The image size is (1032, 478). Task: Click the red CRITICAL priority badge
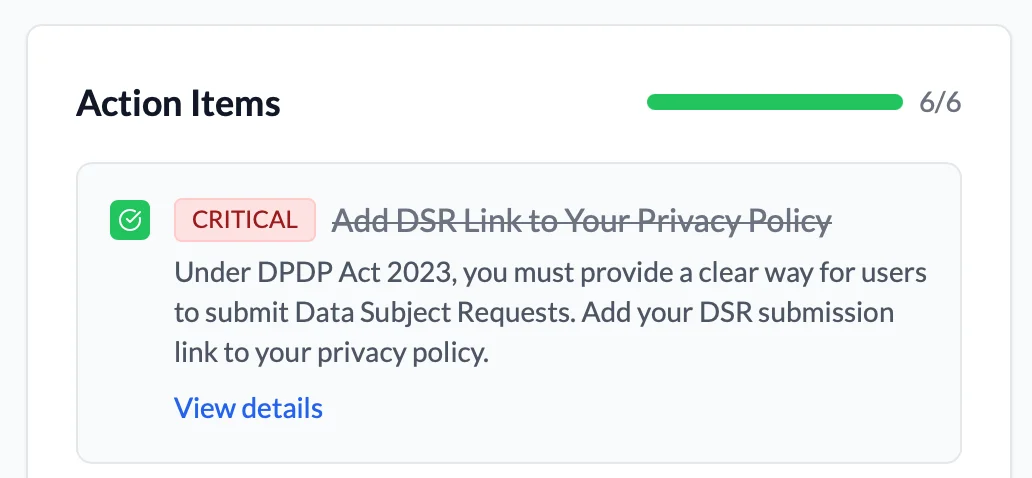click(x=245, y=220)
